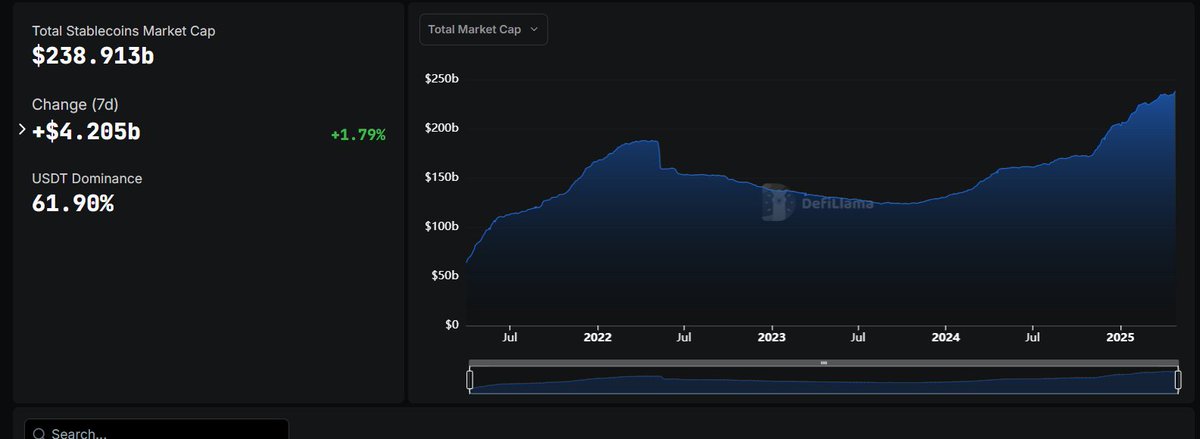
Task: Click the 2022 x-axis label
Action: (x=597, y=338)
